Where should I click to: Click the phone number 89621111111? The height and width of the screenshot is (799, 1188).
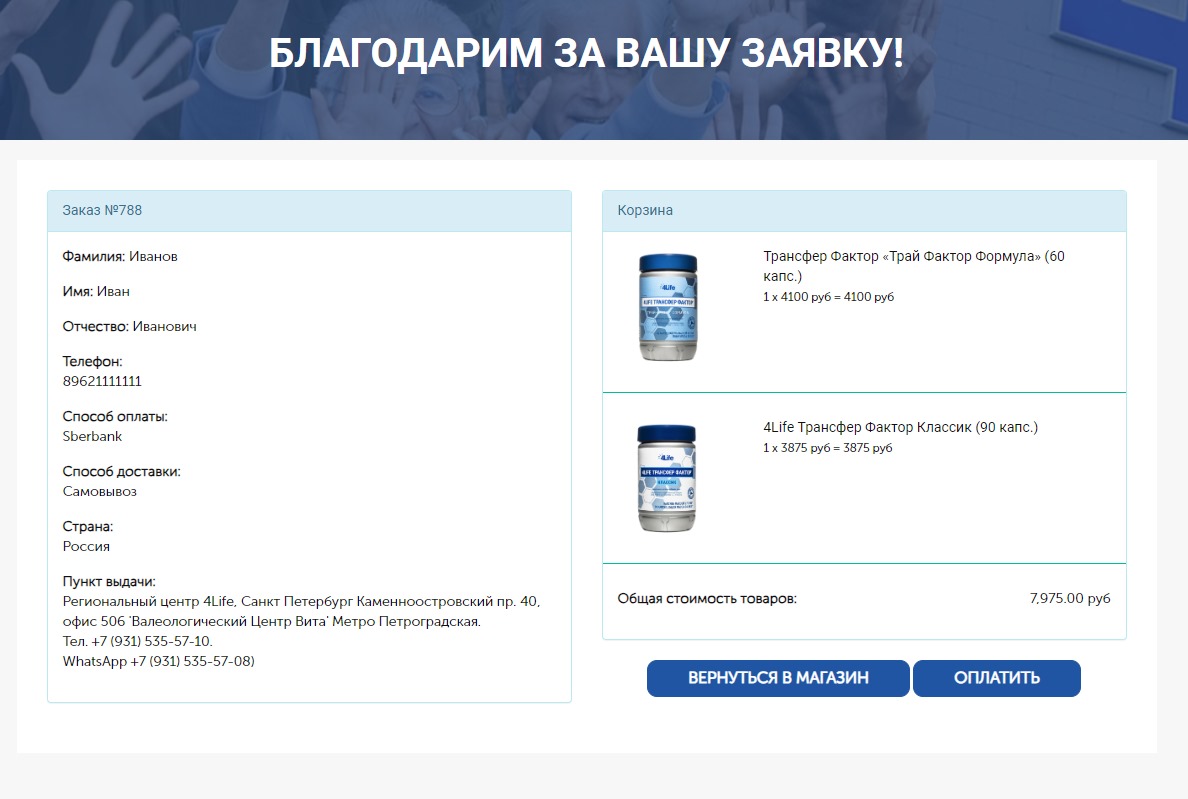coord(102,381)
